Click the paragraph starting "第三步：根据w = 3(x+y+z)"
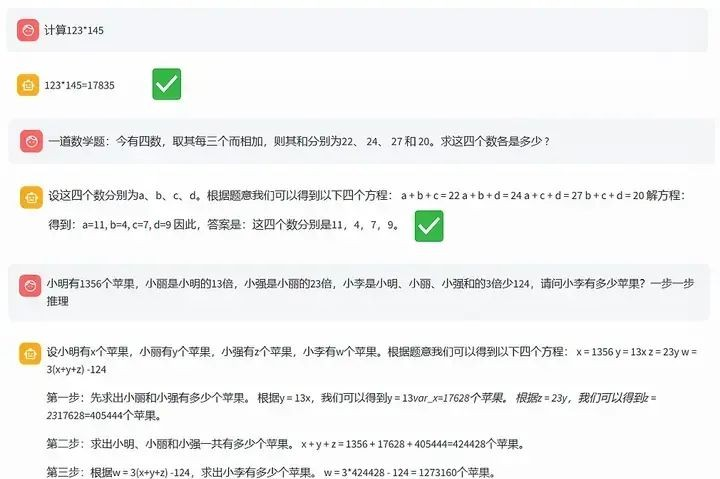The height and width of the screenshot is (479, 720). [272, 472]
